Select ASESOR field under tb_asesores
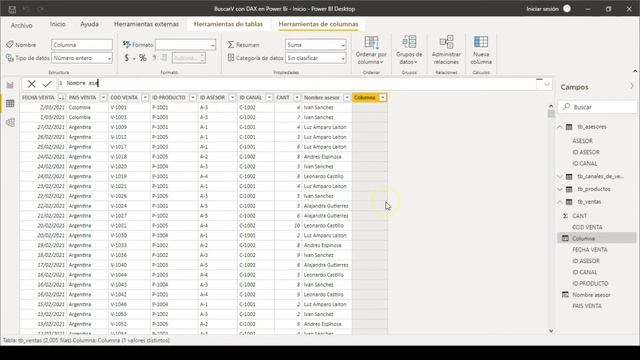 582,141
